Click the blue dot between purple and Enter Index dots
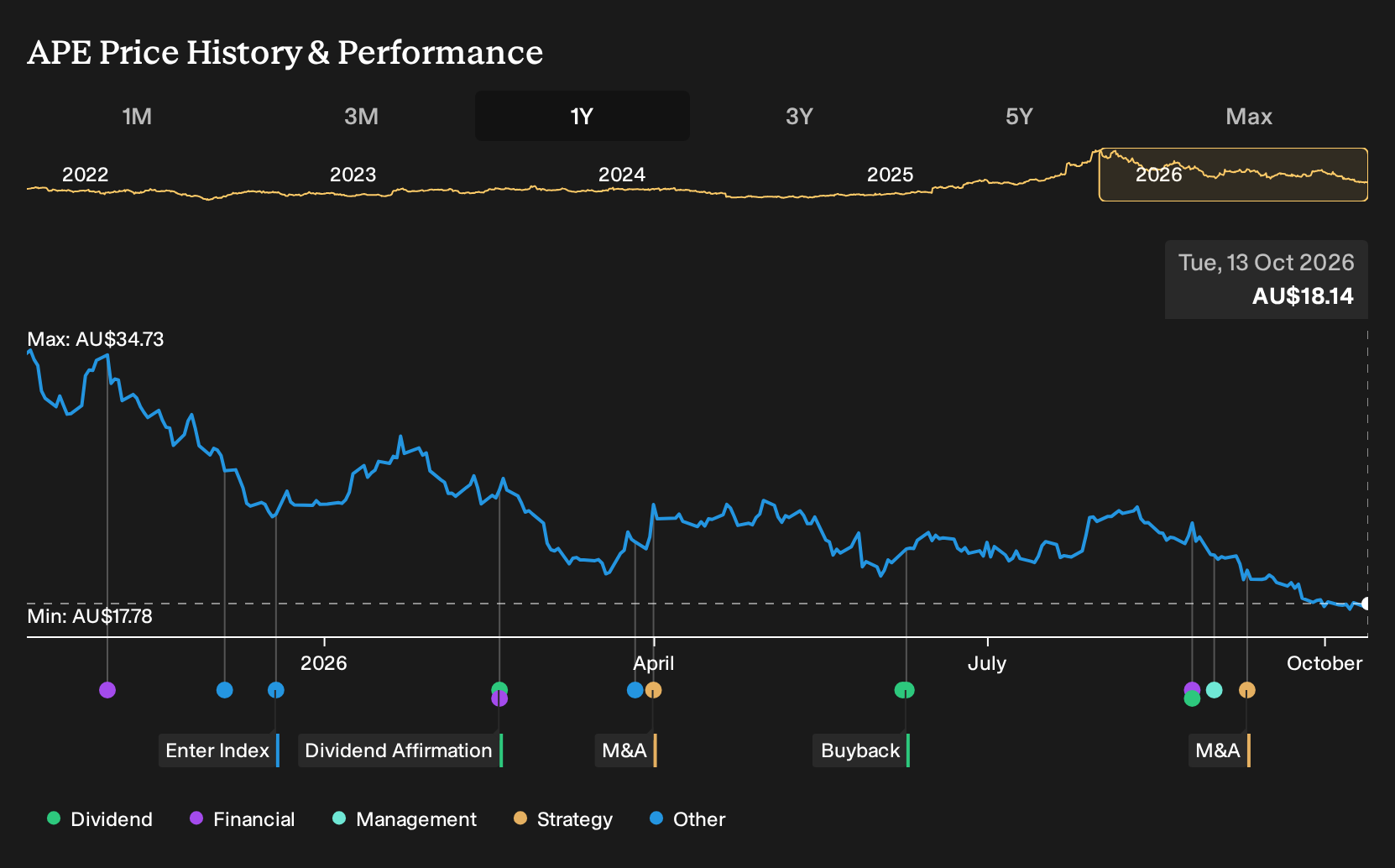 (225, 690)
